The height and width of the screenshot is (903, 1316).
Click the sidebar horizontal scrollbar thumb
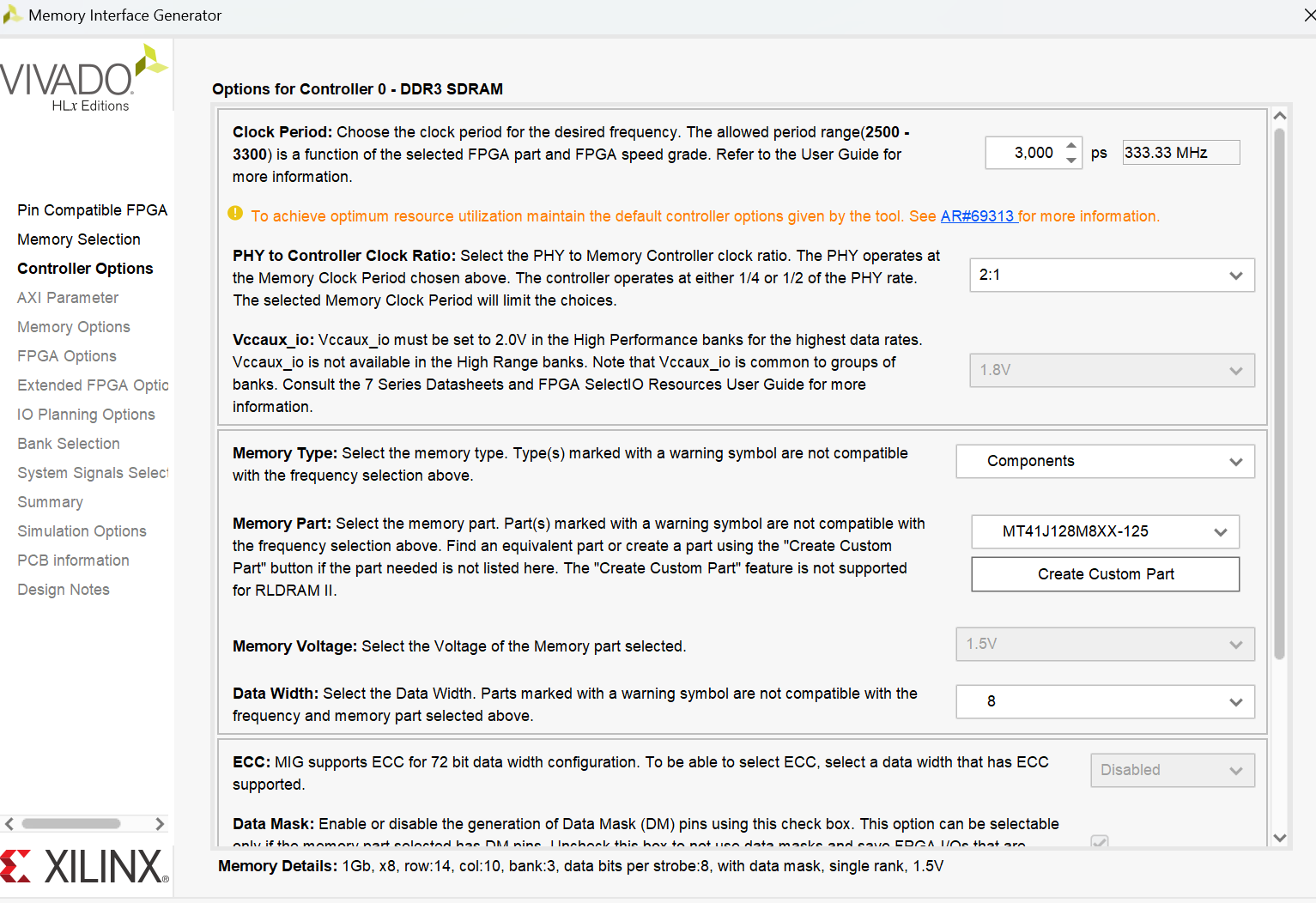(x=71, y=824)
